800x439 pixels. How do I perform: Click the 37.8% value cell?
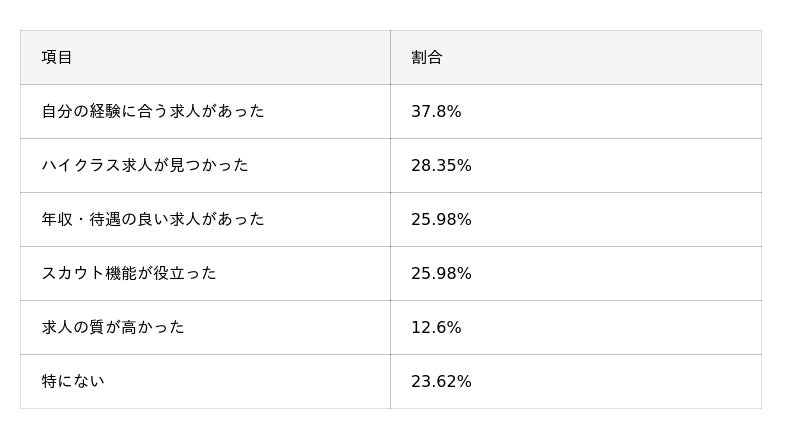(x=436, y=111)
